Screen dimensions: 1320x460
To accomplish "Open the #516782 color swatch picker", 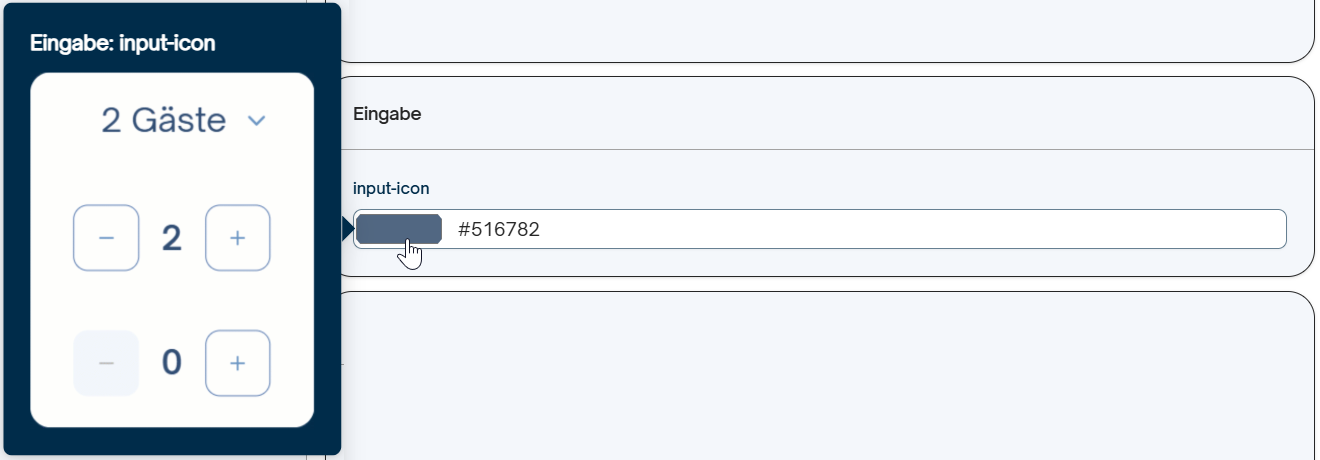I will click(x=399, y=229).
